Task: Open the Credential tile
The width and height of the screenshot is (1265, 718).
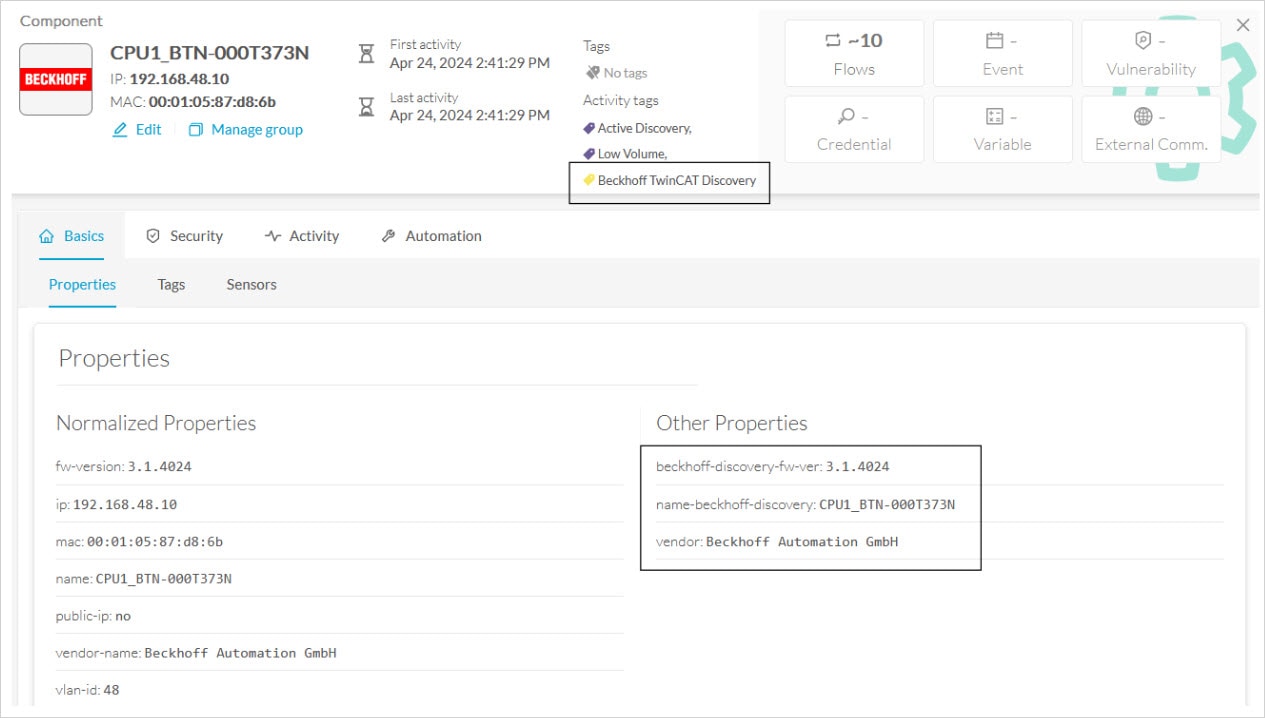Action: (854, 129)
